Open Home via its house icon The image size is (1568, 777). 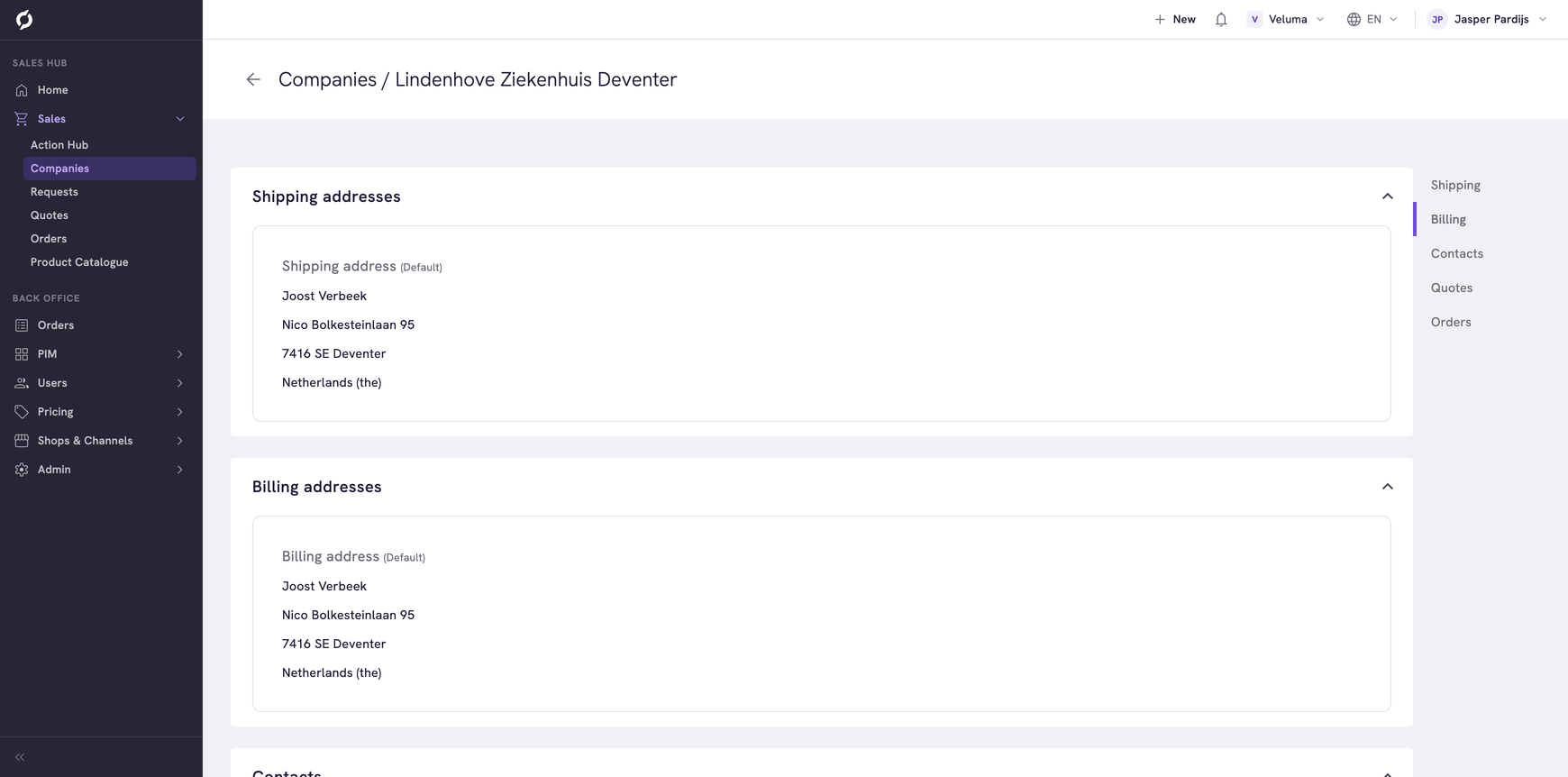click(22, 90)
